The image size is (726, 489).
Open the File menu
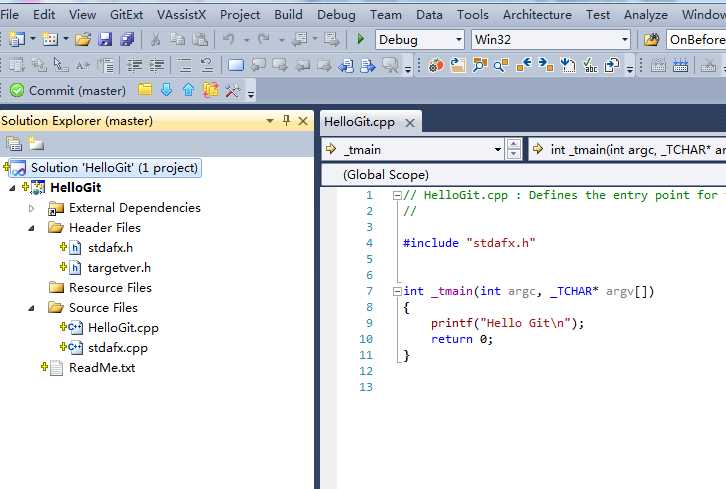(10, 15)
